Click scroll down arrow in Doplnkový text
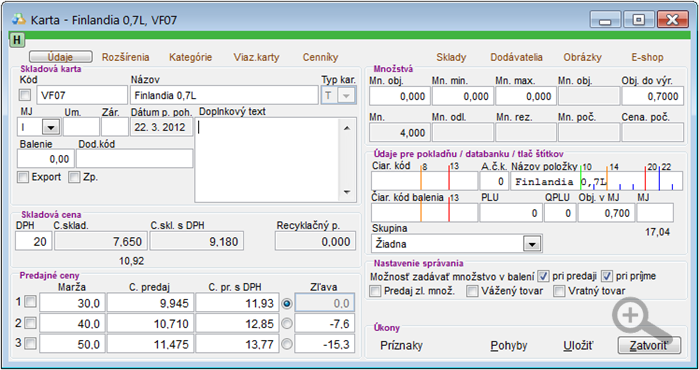 coord(347,192)
